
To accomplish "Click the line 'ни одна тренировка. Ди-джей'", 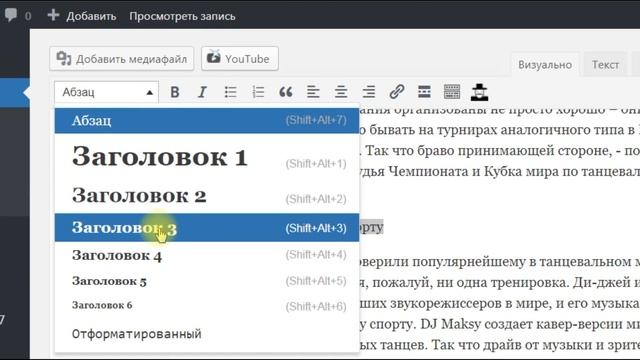I will 500,282.
